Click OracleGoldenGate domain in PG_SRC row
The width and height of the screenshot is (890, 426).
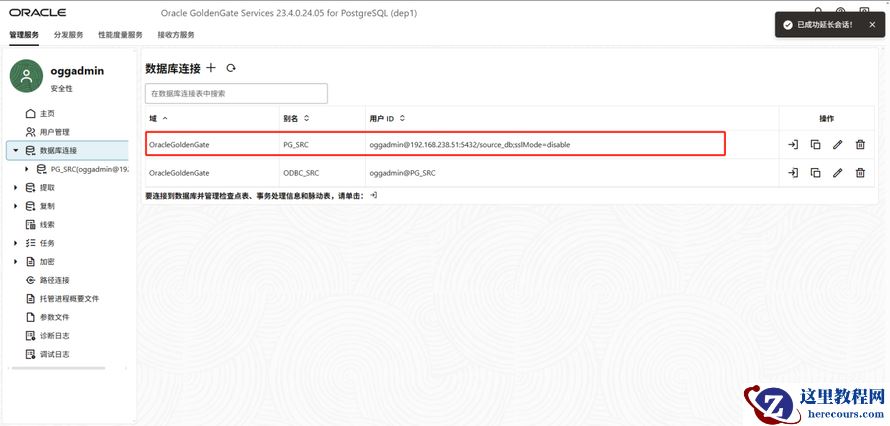(x=179, y=145)
